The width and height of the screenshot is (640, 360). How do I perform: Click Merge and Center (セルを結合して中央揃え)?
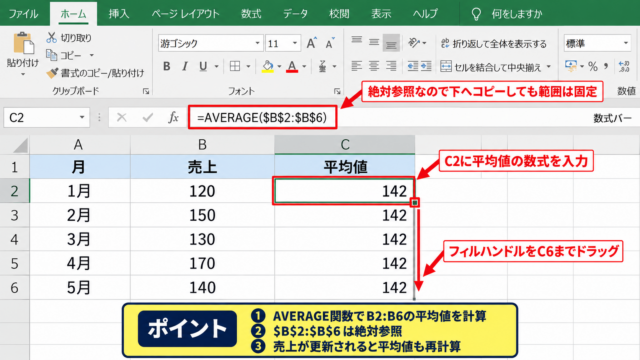point(491,67)
